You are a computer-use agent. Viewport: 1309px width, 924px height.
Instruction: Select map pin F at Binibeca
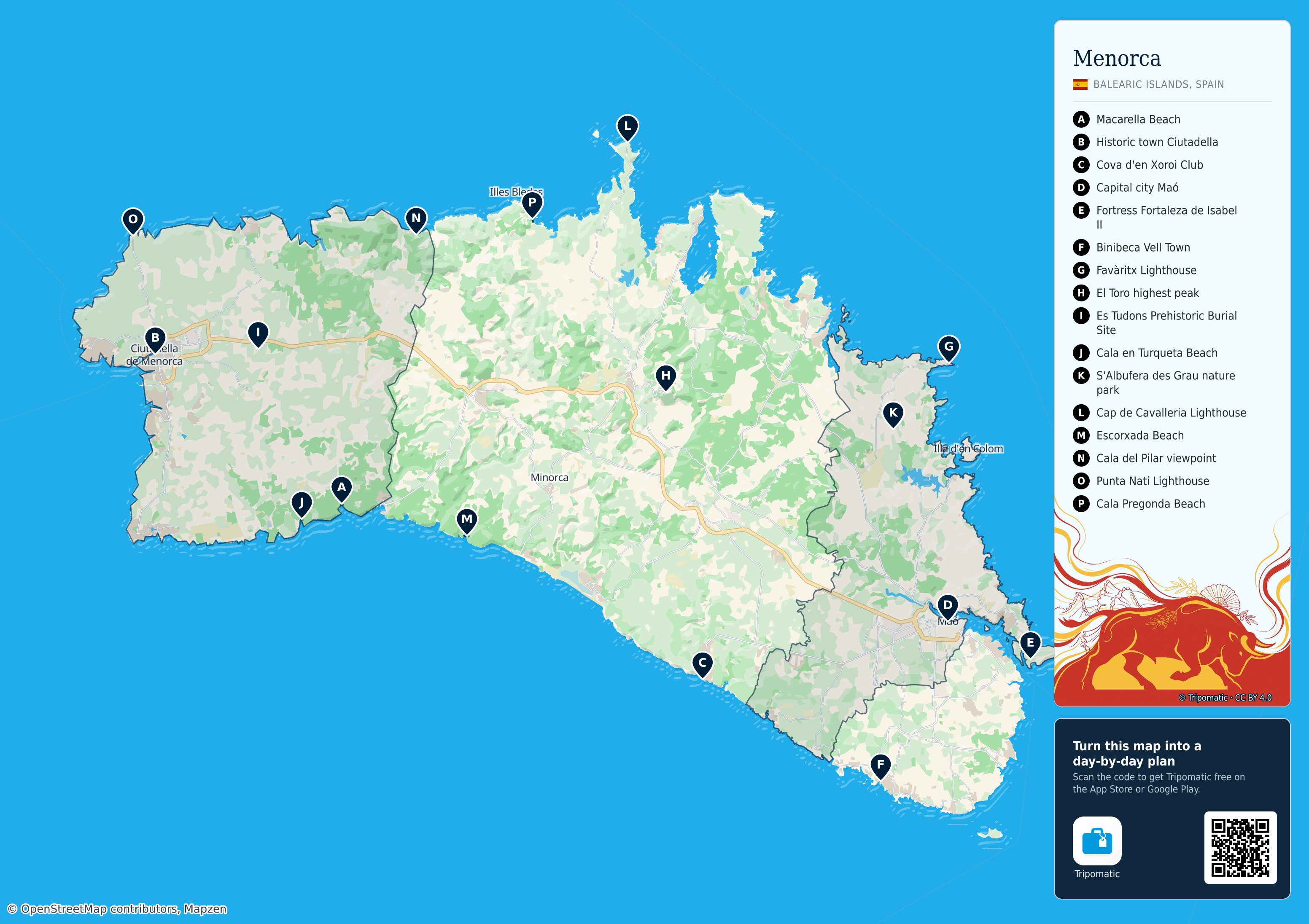880,767
